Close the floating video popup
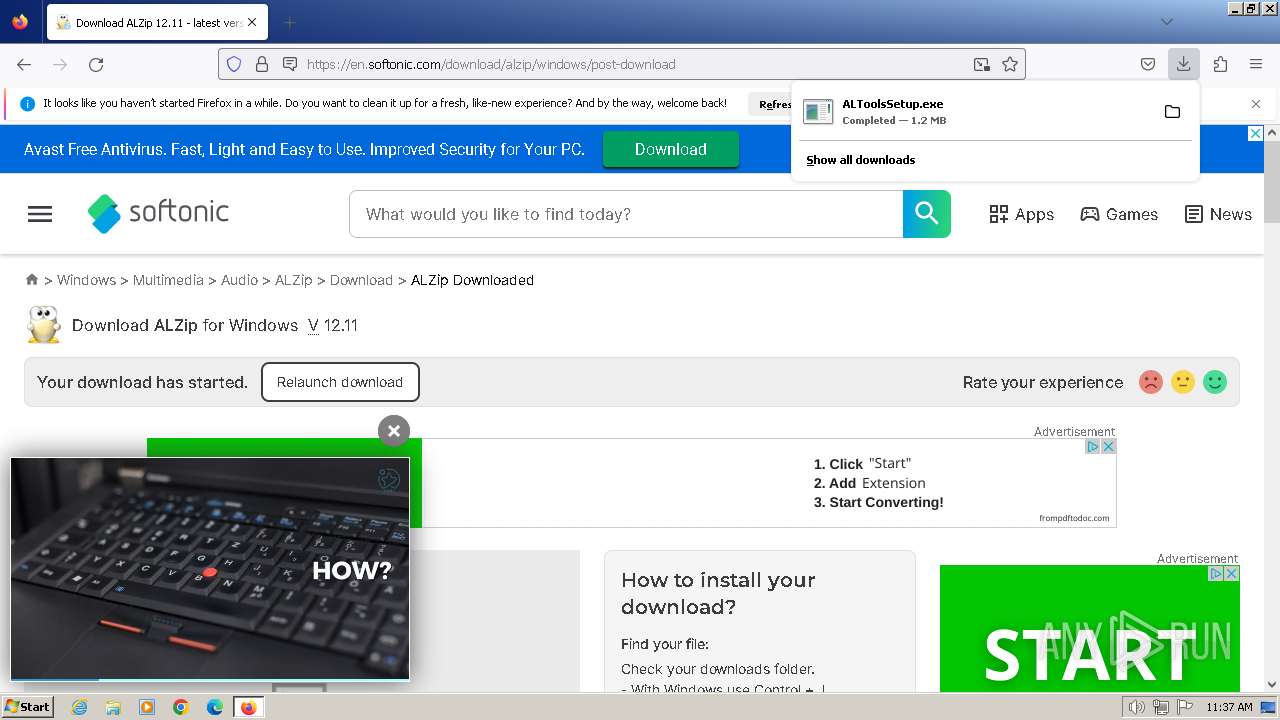 [394, 431]
